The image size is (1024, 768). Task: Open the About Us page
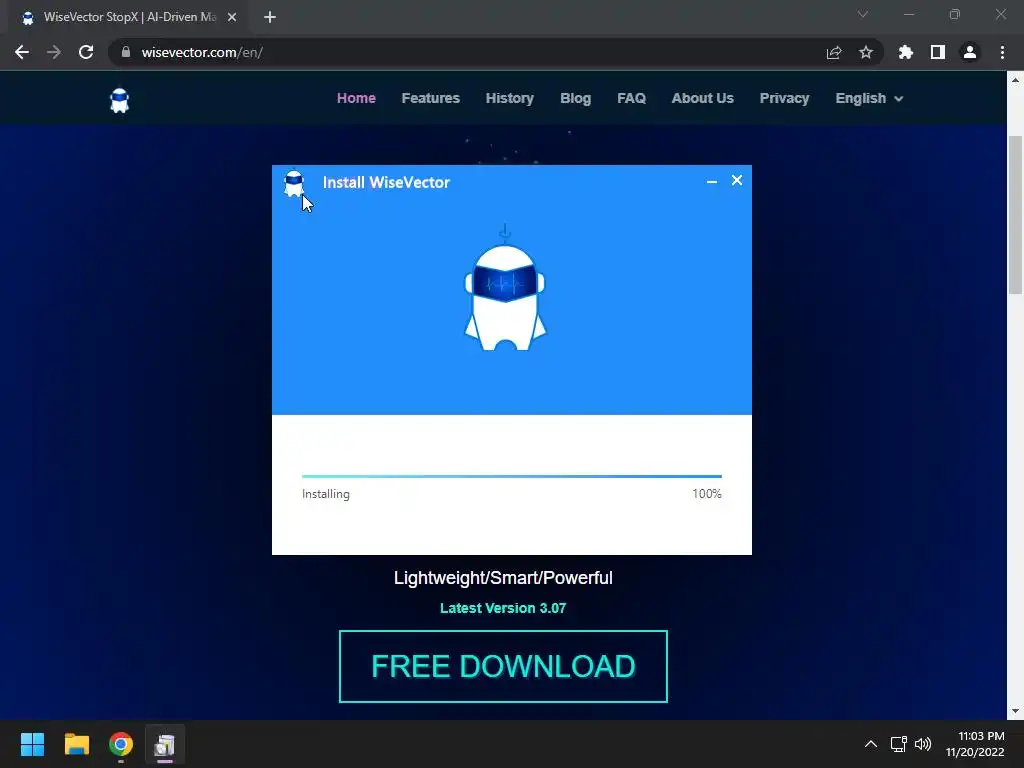703,98
